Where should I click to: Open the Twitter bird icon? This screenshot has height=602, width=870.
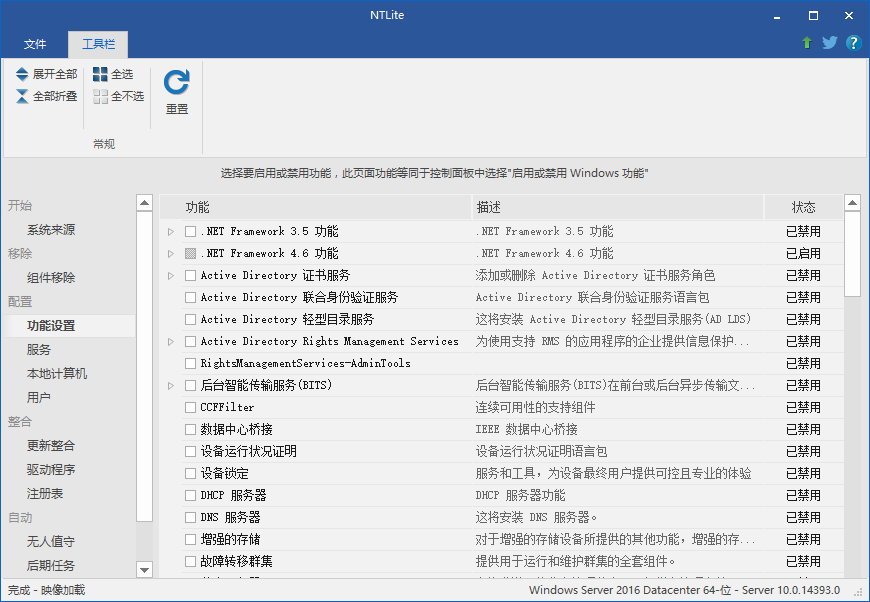pos(829,43)
